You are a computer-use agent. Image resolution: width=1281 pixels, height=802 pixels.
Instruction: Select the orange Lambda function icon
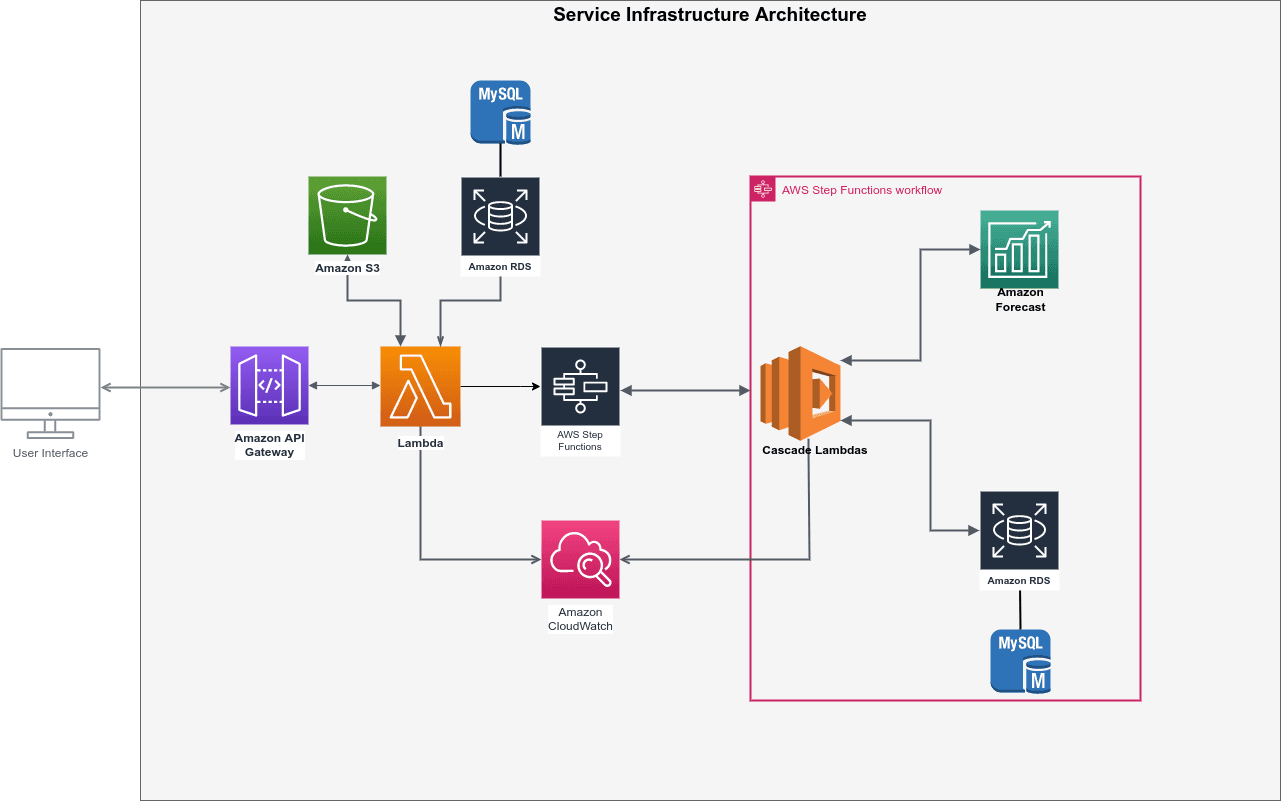pyautogui.click(x=420, y=386)
